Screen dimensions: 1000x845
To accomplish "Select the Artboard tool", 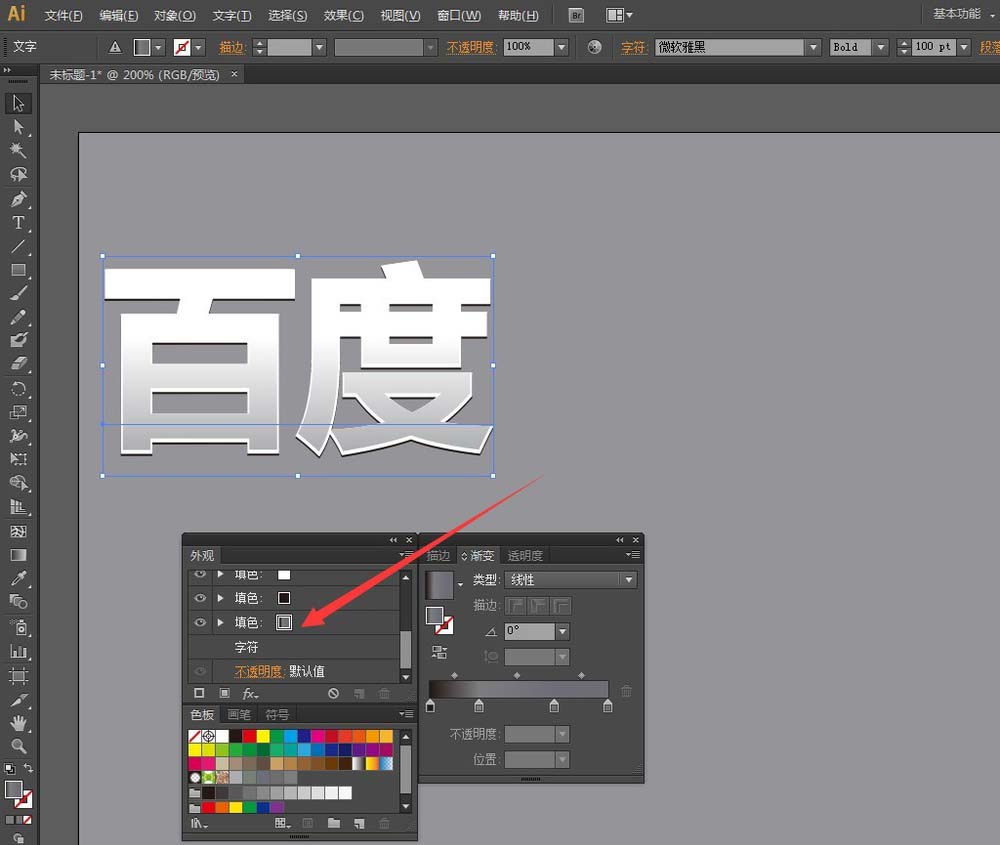I will 18,675.
